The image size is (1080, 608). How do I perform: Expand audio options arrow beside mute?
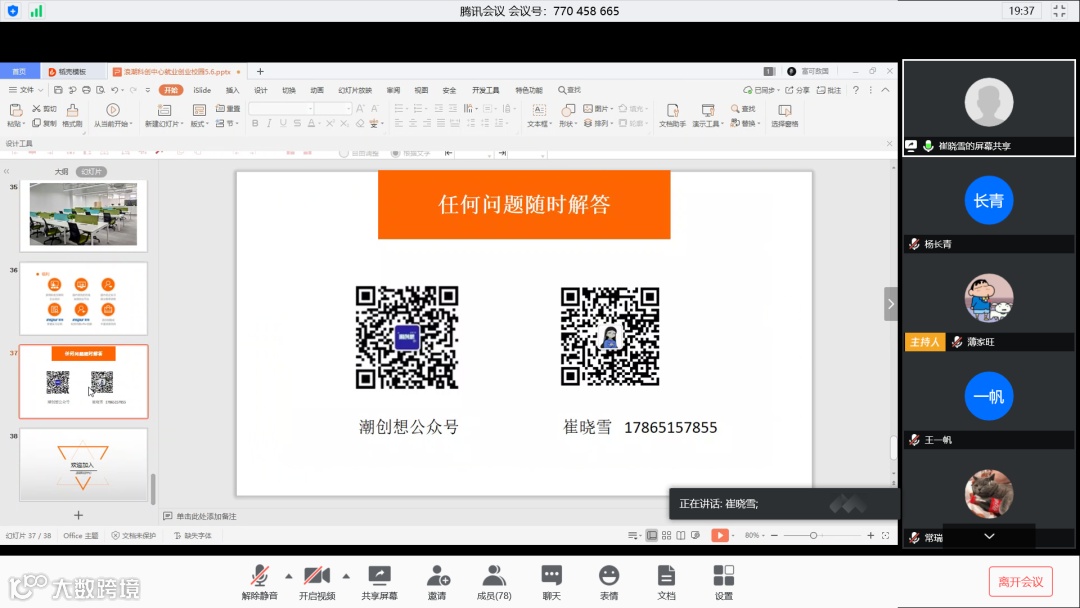(x=289, y=576)
